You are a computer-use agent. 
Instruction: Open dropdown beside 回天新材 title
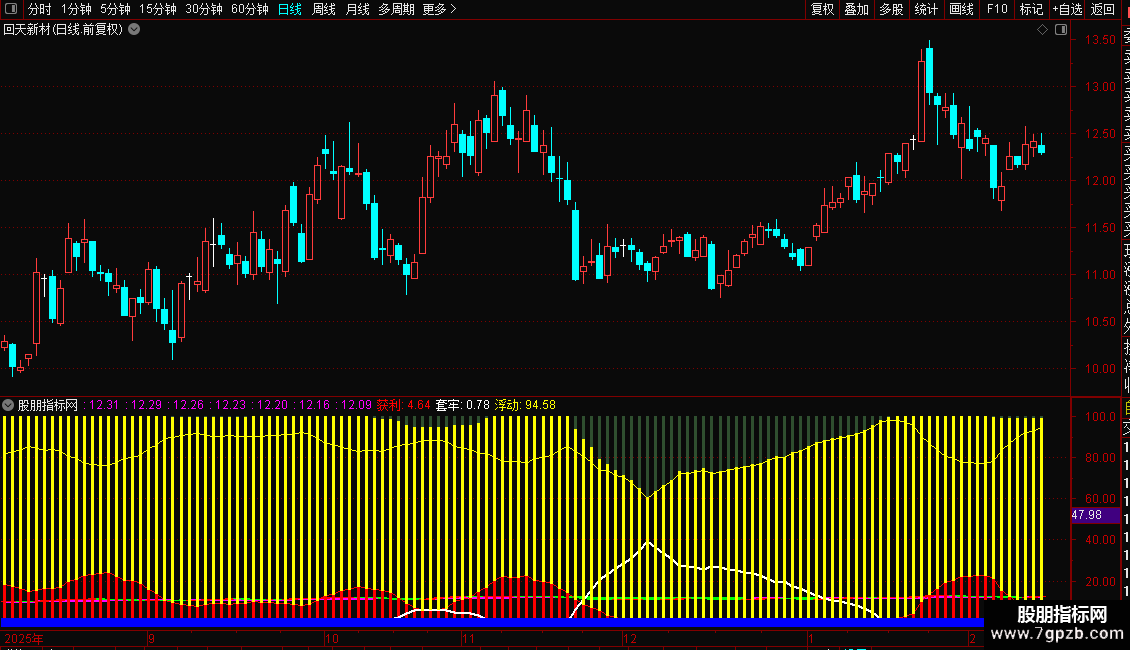(134, 30)
